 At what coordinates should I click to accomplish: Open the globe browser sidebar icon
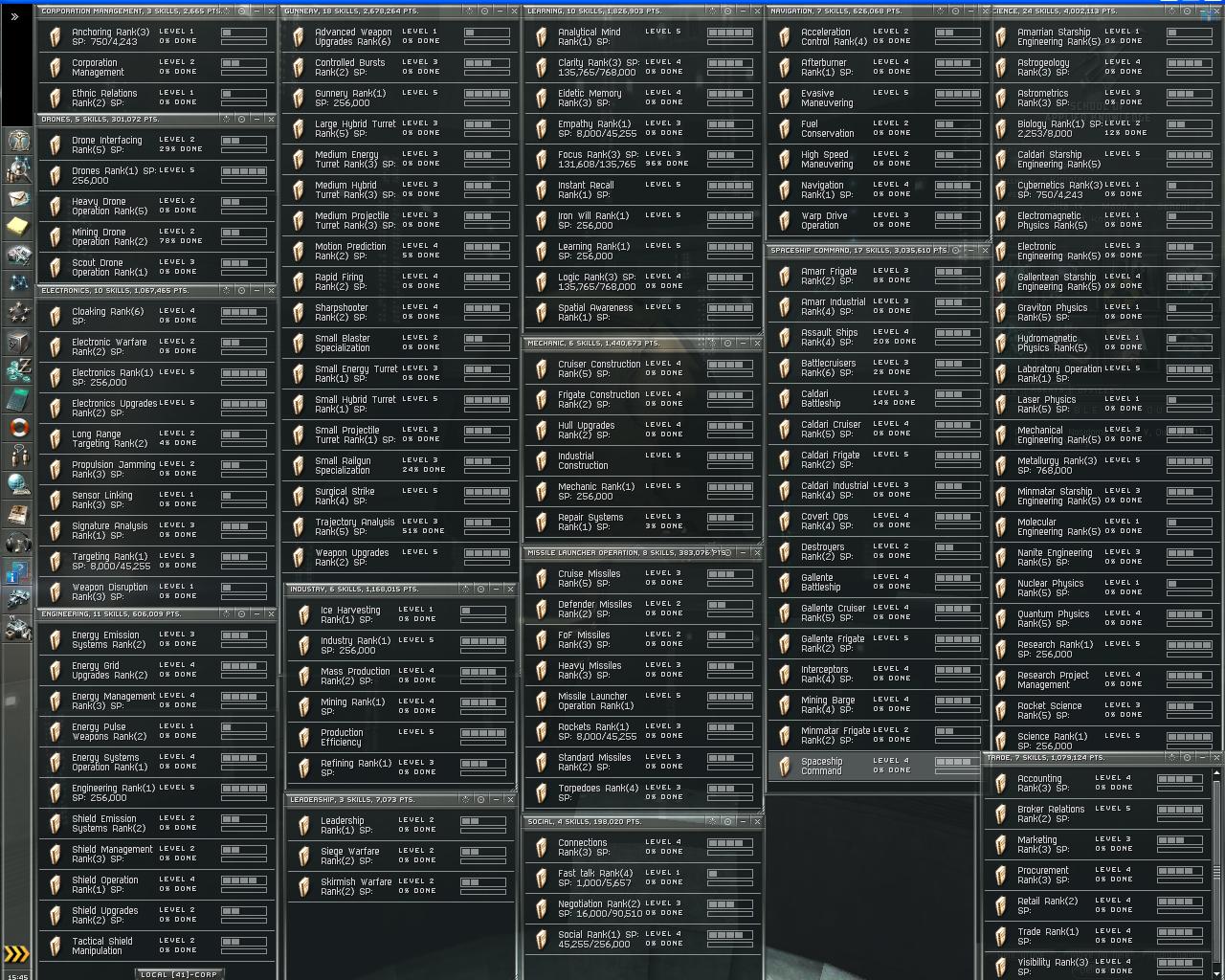pos(18,485)
